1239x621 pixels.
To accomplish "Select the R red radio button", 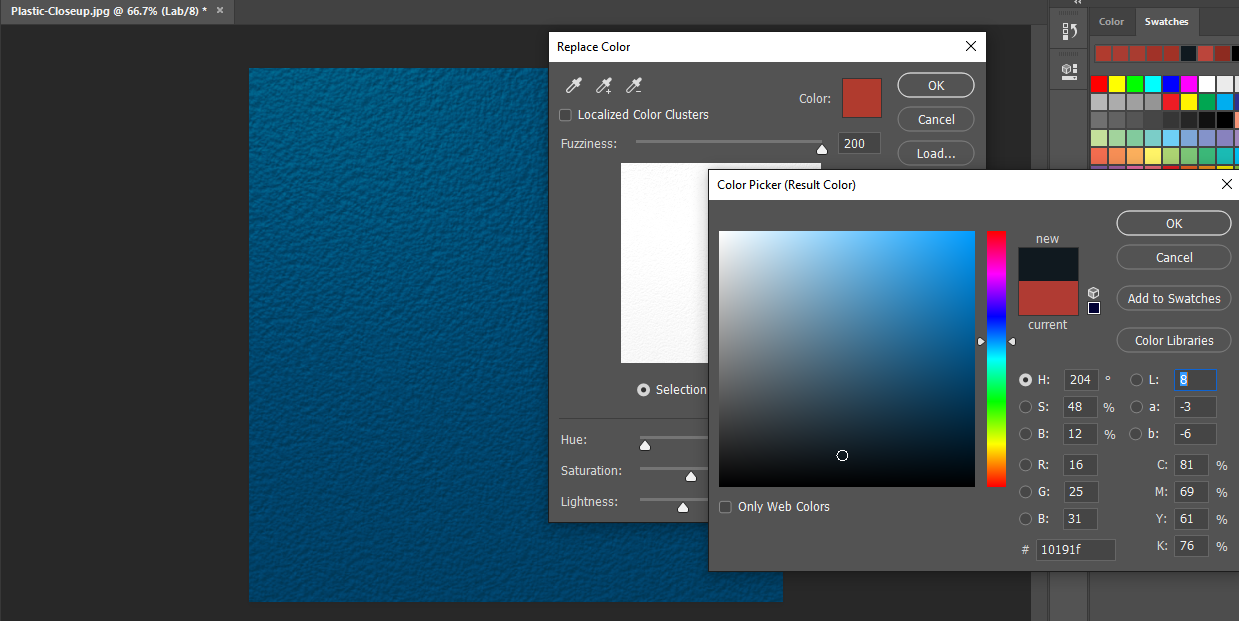I will 1025,465.
